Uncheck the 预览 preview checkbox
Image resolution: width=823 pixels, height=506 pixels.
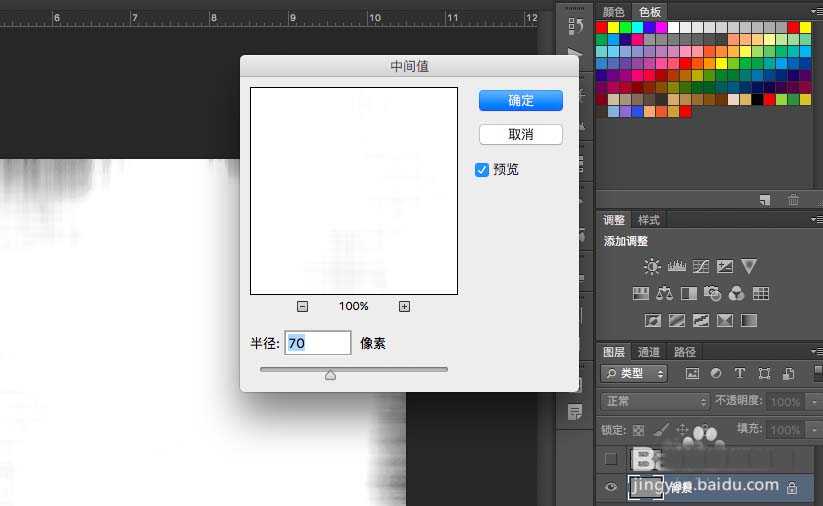482,170
